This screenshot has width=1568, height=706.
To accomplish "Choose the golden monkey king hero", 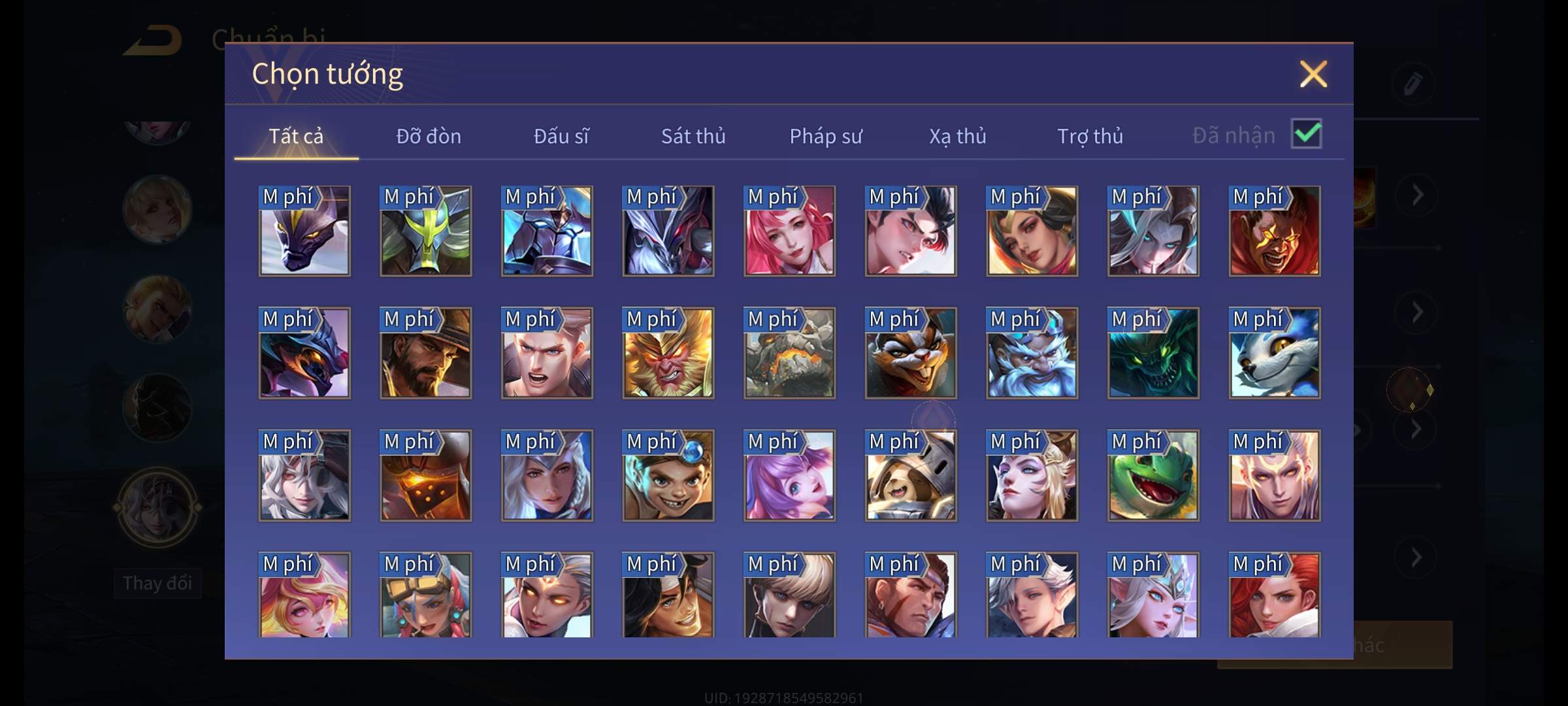I will [x=668, y=353].
